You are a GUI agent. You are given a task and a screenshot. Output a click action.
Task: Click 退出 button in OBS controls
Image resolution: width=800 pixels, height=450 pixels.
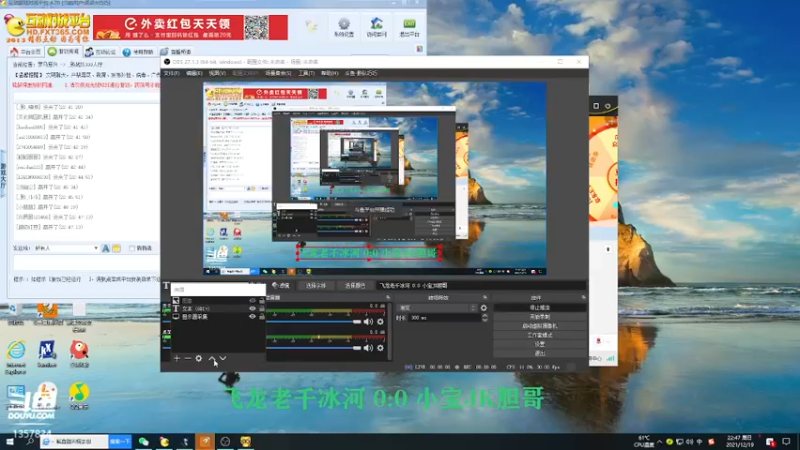[540, 353]
